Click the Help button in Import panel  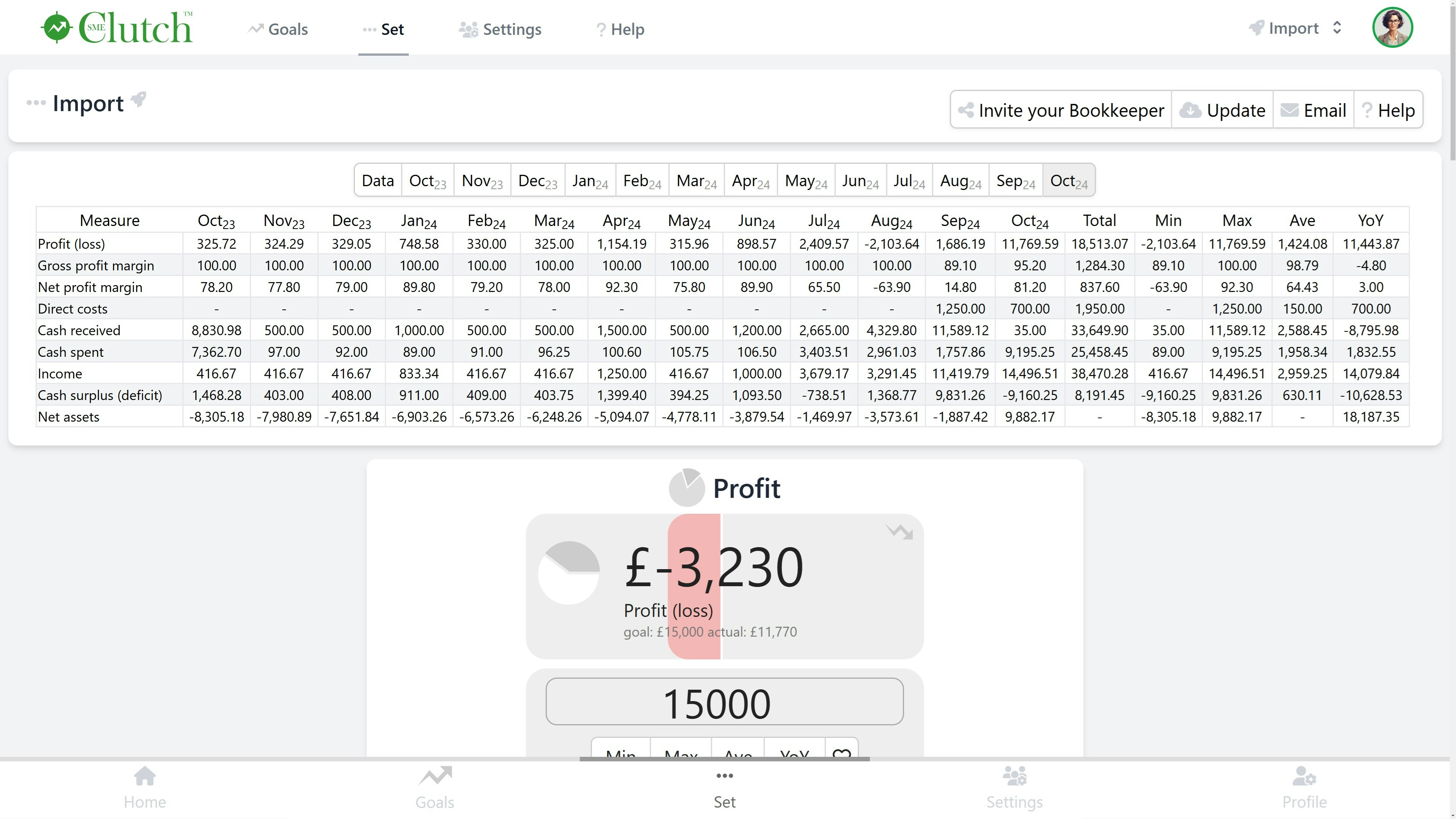[x=1388, y=110]
